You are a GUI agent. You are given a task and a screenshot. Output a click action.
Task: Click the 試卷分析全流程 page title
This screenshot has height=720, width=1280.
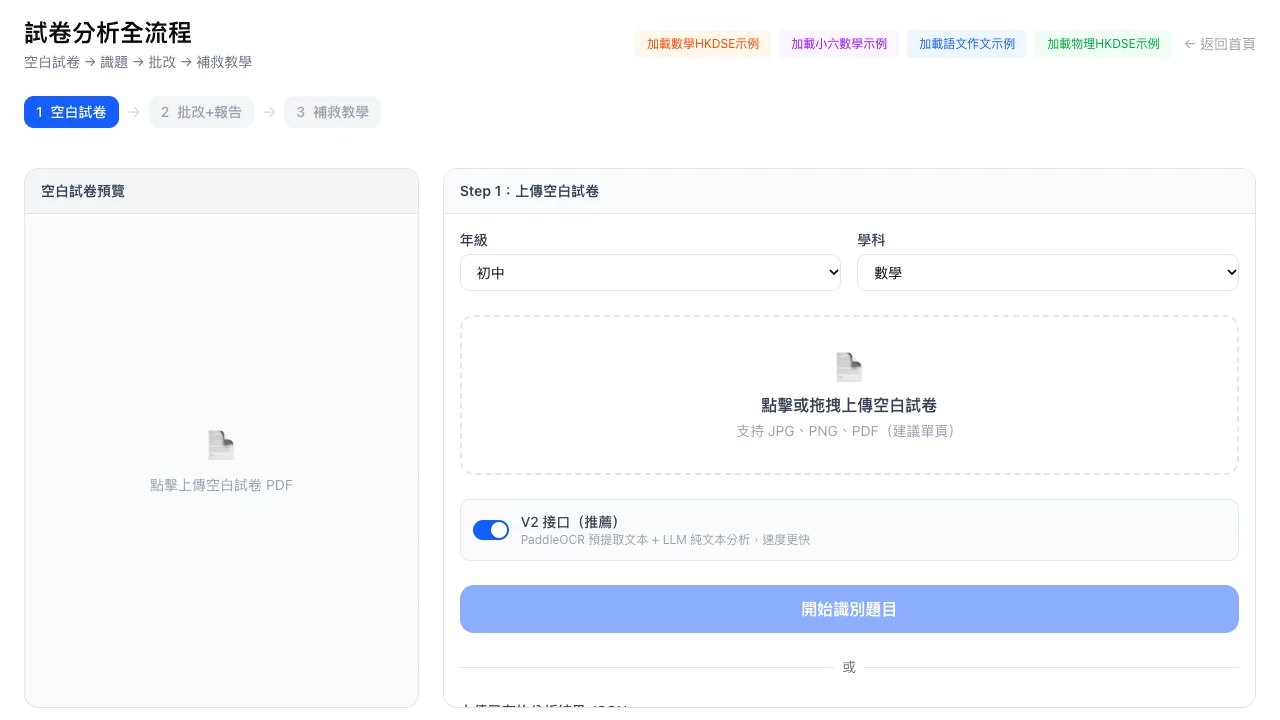pos(108,32)
